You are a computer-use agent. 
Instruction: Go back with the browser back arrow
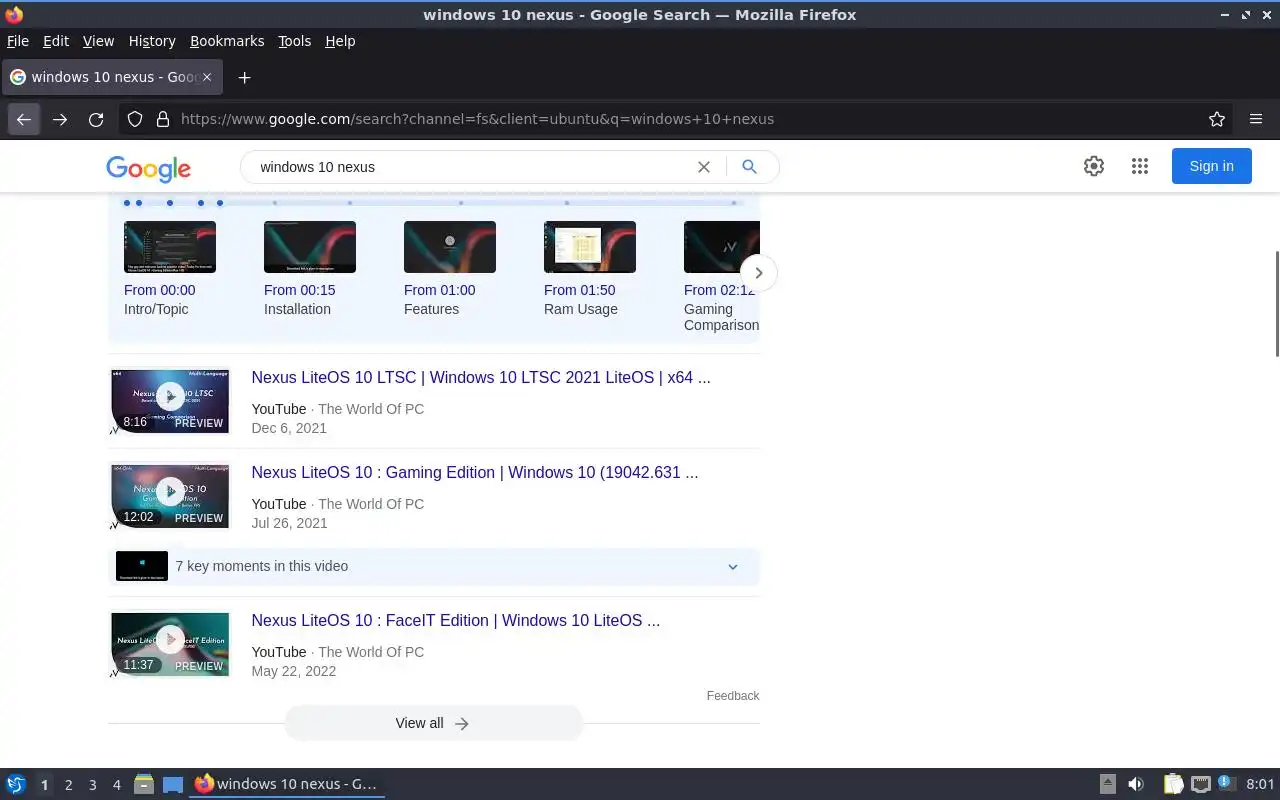(x=24, y=119)
